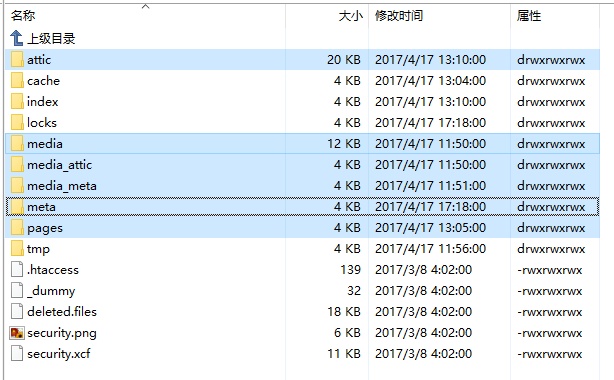This screenshot has height=380, width=614.
Task: Select the pages folder name
Action: click(45, 228)
